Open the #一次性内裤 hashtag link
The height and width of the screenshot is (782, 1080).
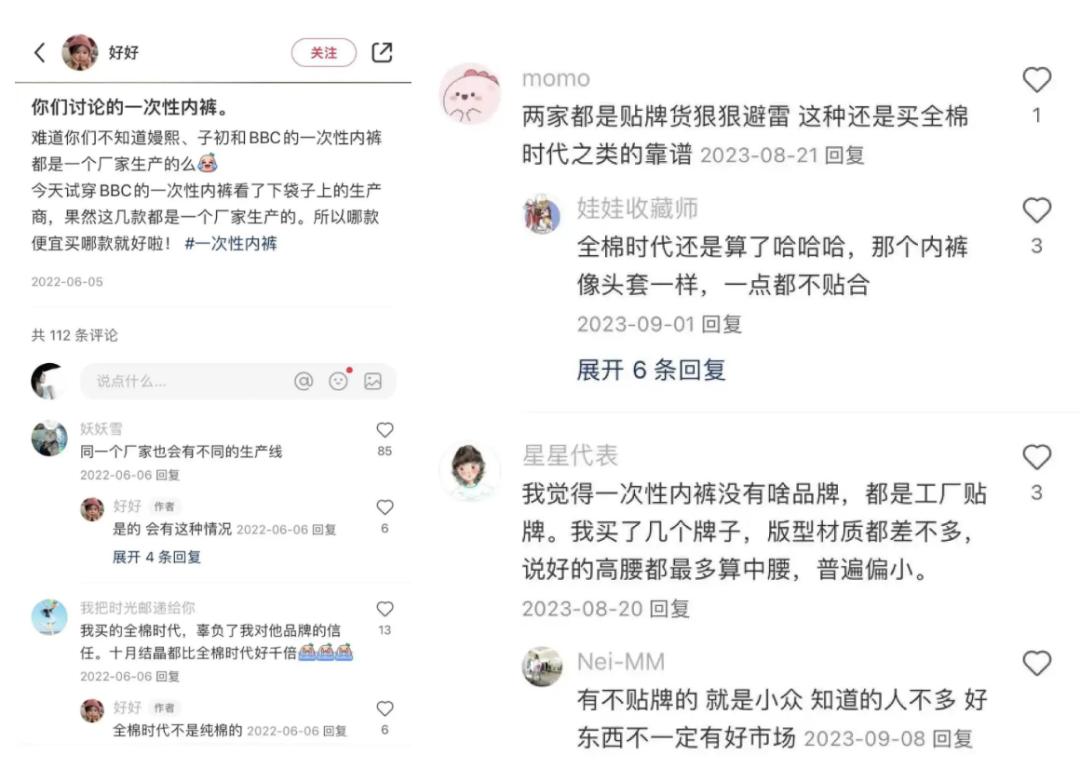[x=231, y=243]
